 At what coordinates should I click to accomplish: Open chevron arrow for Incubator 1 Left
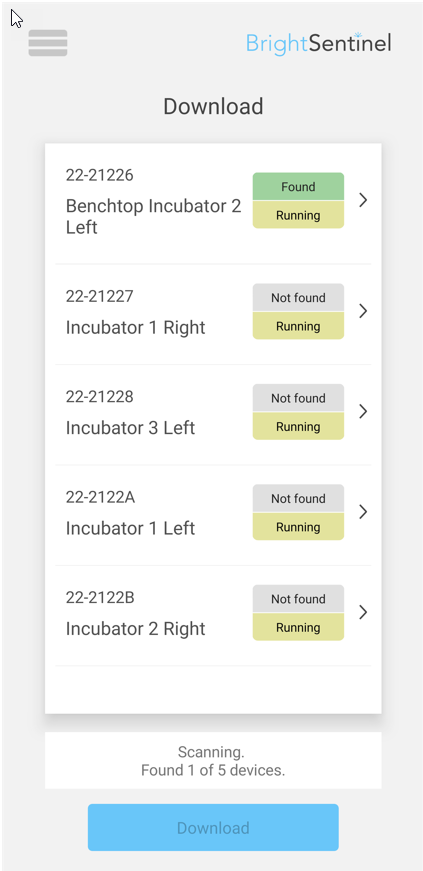tap(363, 512)
